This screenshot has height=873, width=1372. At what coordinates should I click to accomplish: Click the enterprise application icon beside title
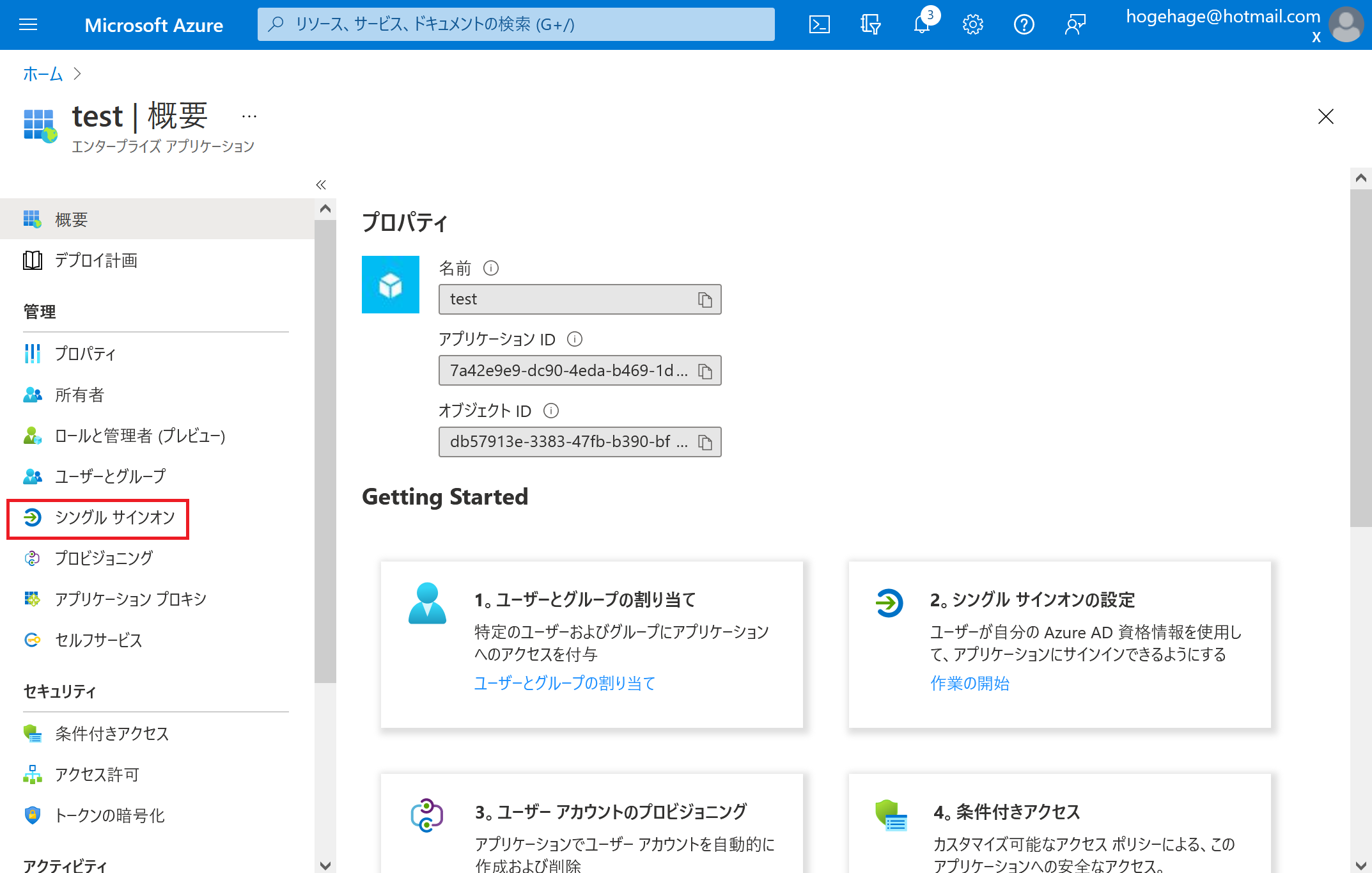point(40,125)
